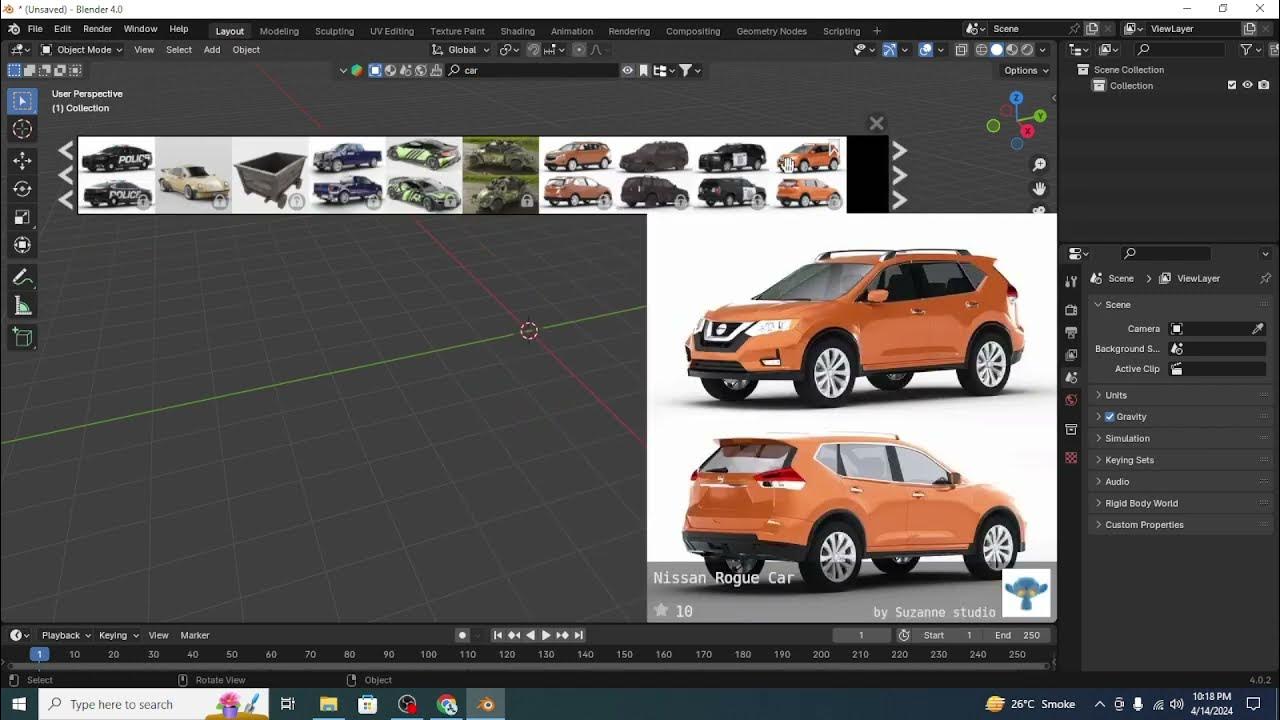Viewport: 1280px width, 720px height.
Task: Close the asset bar with X
Action: [x=877, y=123]
